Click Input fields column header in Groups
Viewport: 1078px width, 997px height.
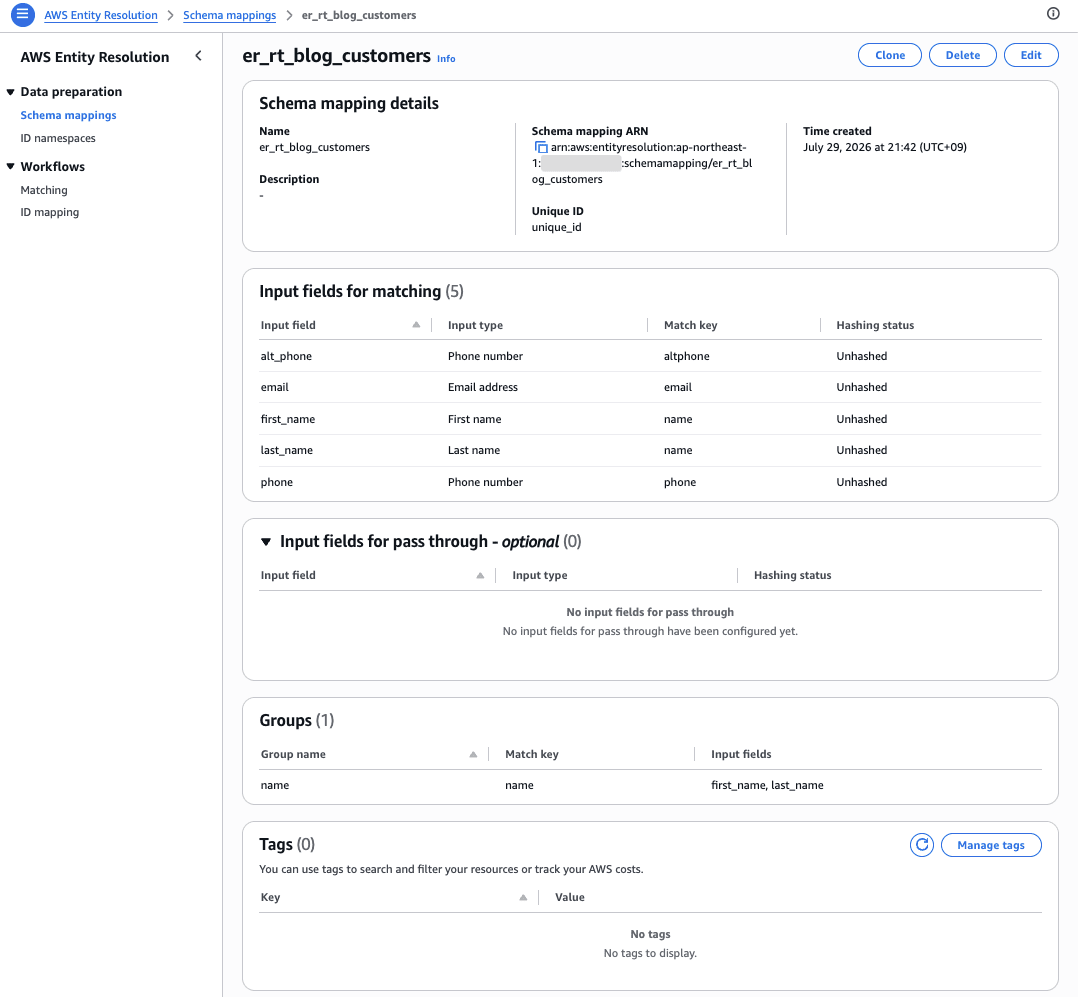740,754
